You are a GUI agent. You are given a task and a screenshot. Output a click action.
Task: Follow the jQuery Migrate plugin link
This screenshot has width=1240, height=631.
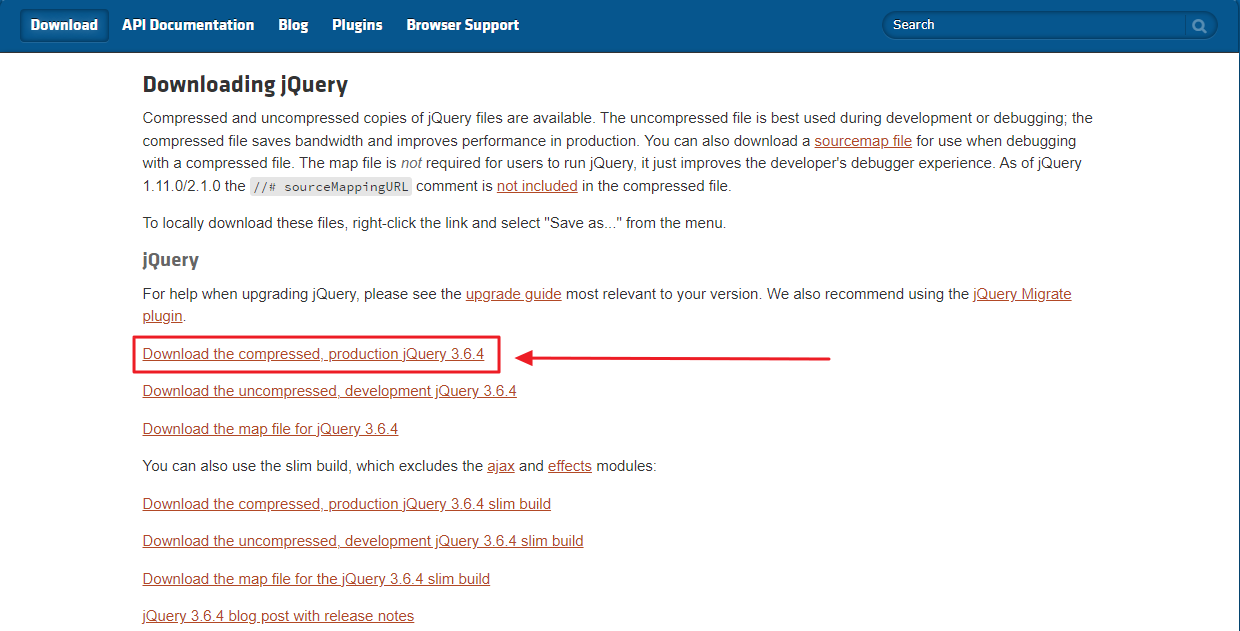tap(1022, 294)
